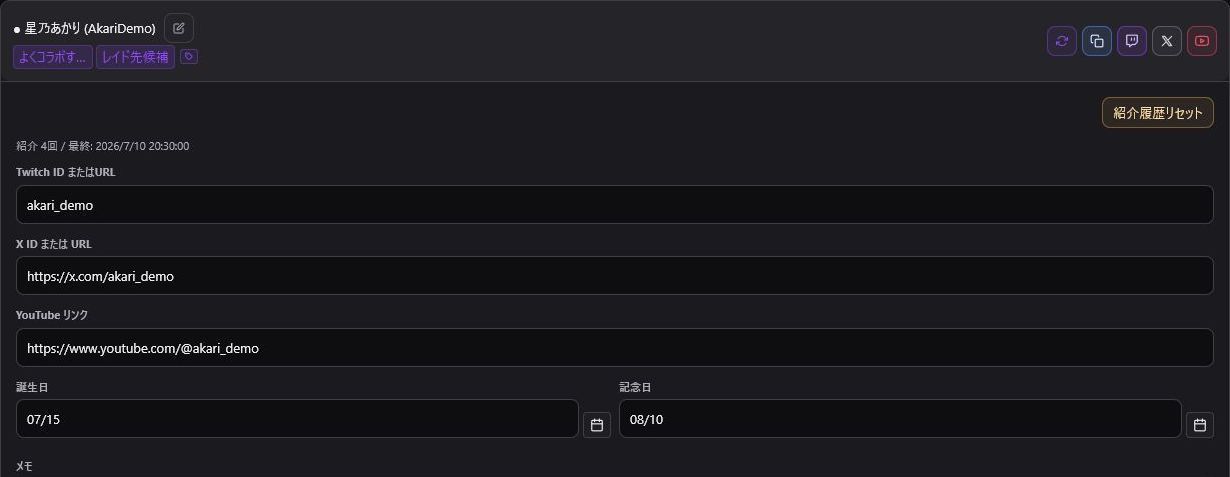
Task: Click the X ID URL field
Action: pyautogui.click(x=615, y=276)
